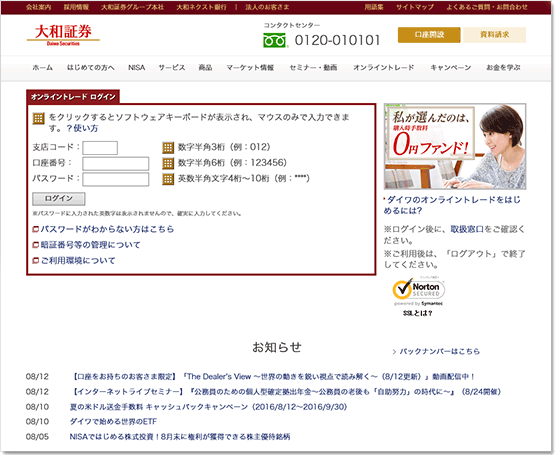This screenshot has height=455, width=555.
Task: Focus the パスワード input field
Action: tap(116, 179)
